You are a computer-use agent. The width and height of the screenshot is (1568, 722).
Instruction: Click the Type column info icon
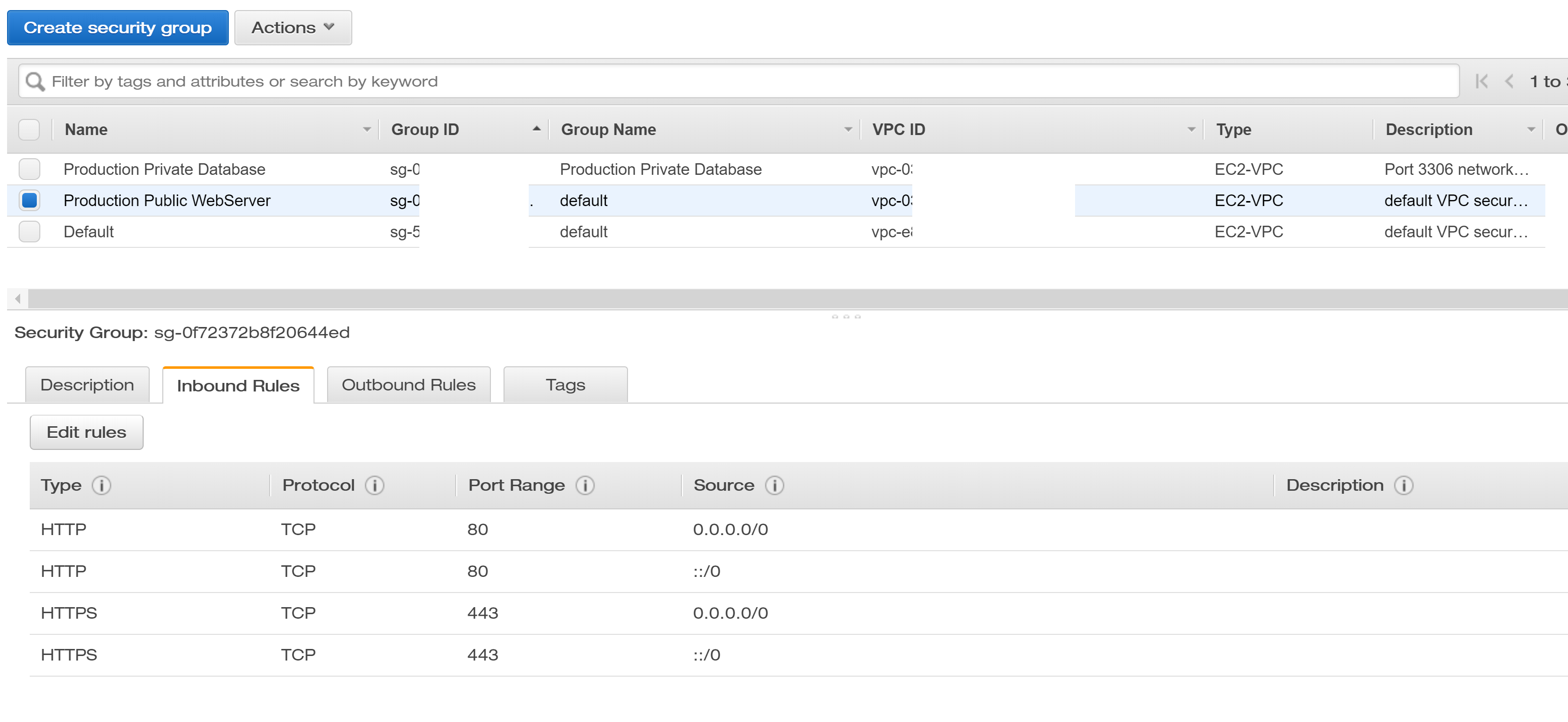click(101, 485)
